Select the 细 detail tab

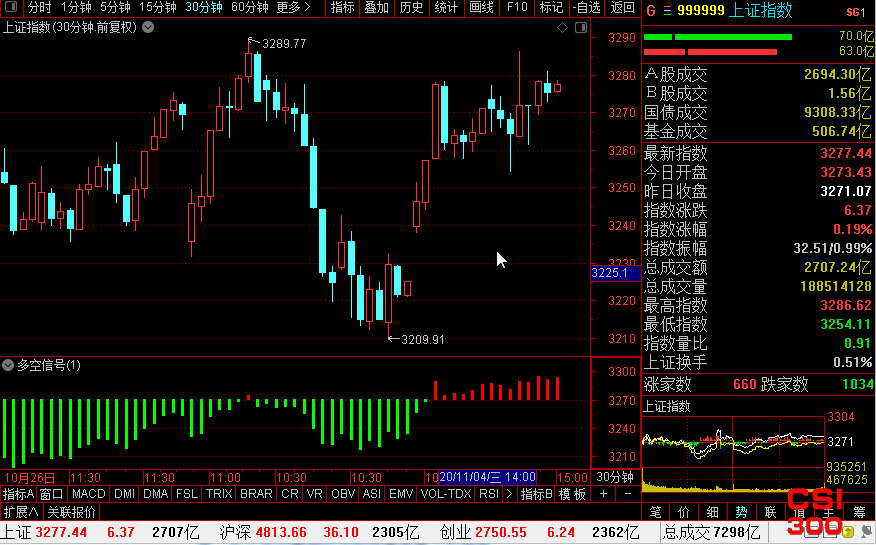tap(712, 511)
